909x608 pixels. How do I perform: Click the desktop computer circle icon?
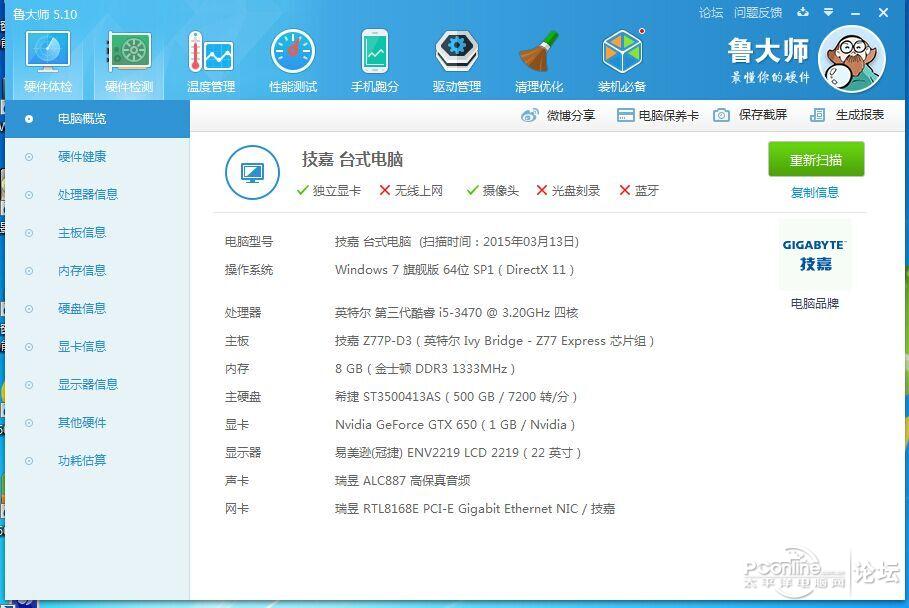click(252, 172)
